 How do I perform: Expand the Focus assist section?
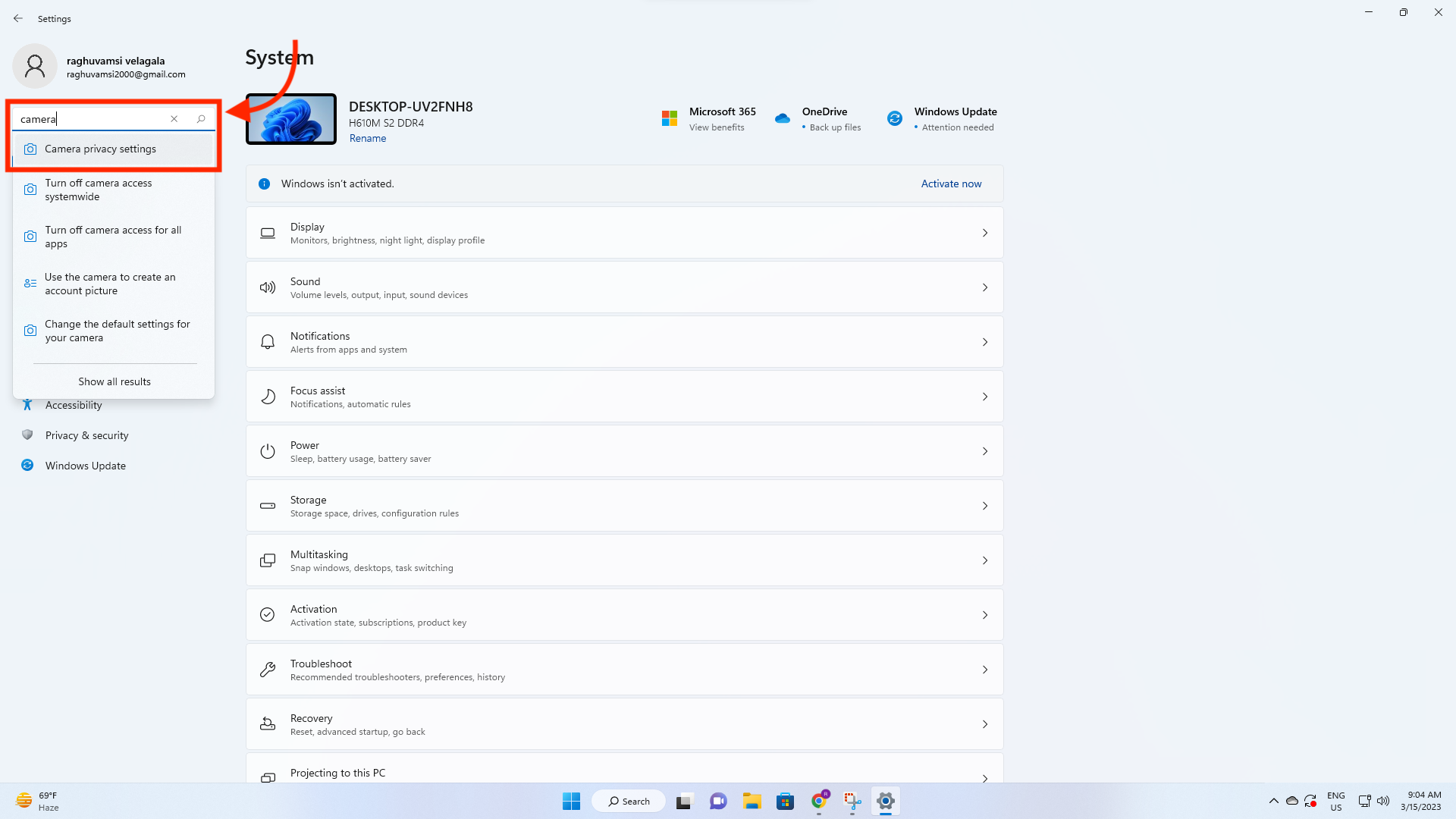pyautogui.click(x=623, y=396)
